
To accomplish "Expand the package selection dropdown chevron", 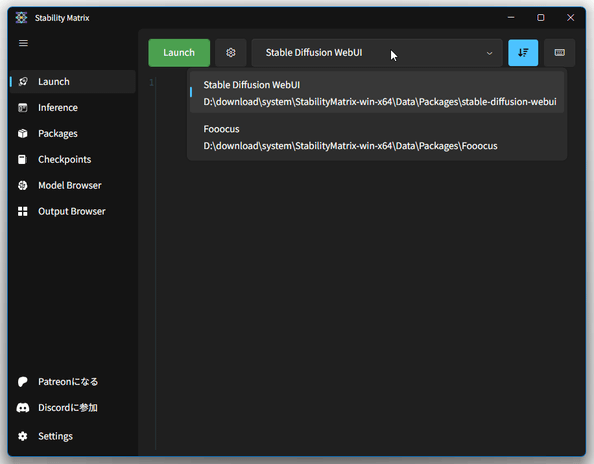I will [489, 53].
